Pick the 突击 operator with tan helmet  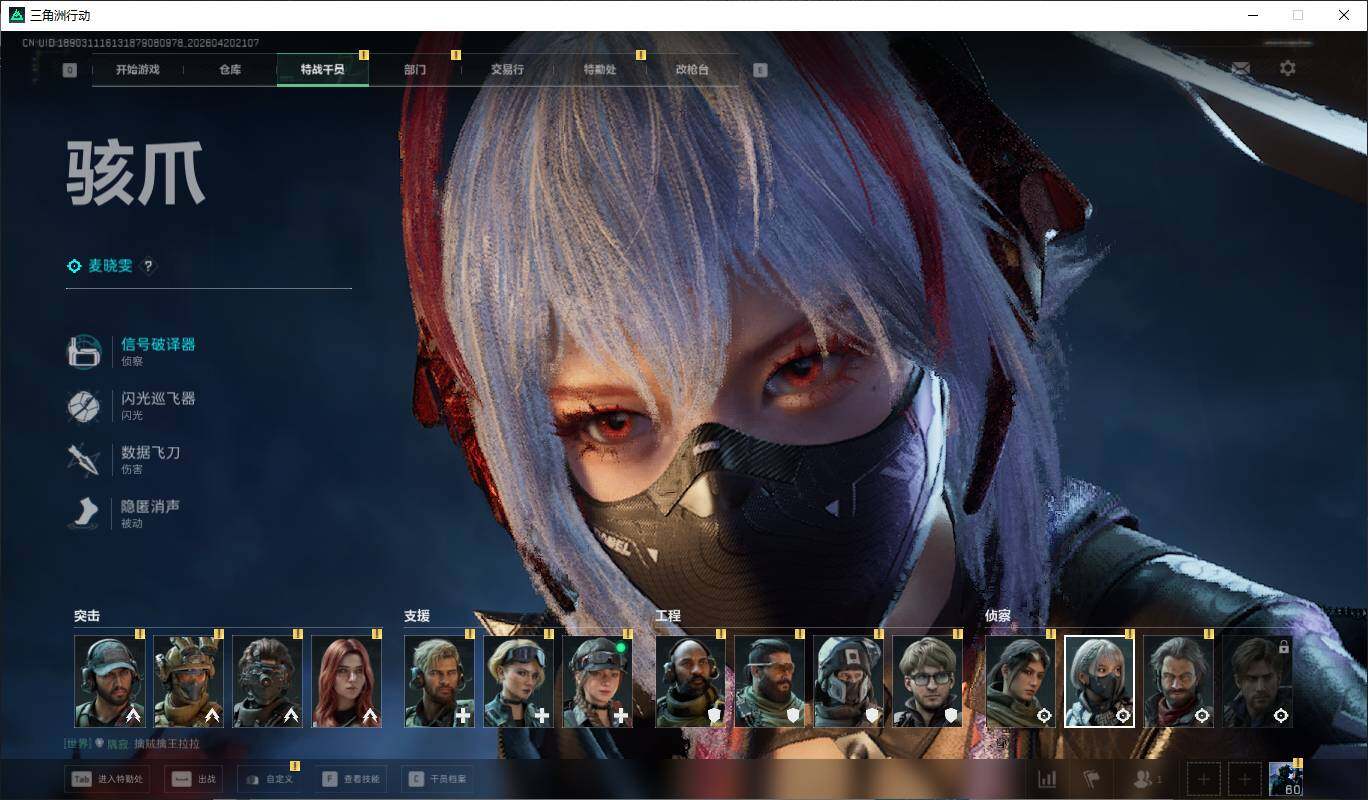coord(188,681)
